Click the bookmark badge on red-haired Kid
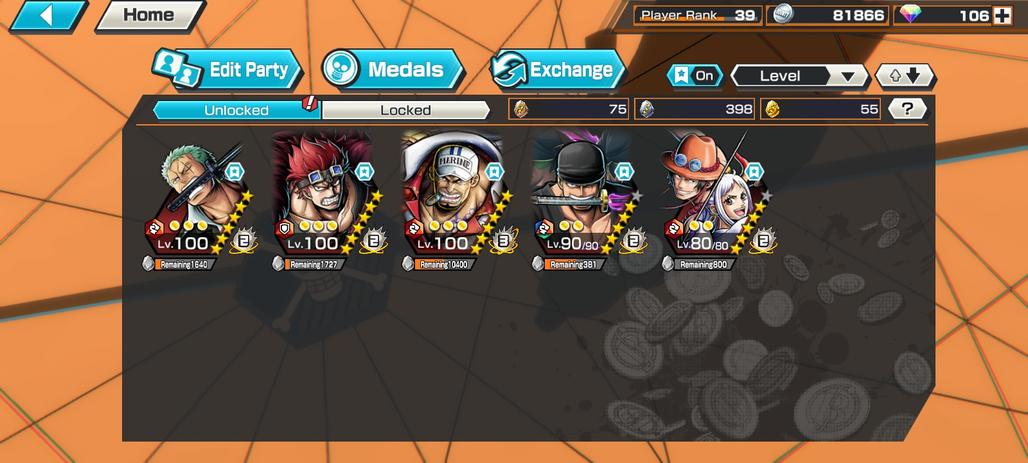 click(364, 171)
